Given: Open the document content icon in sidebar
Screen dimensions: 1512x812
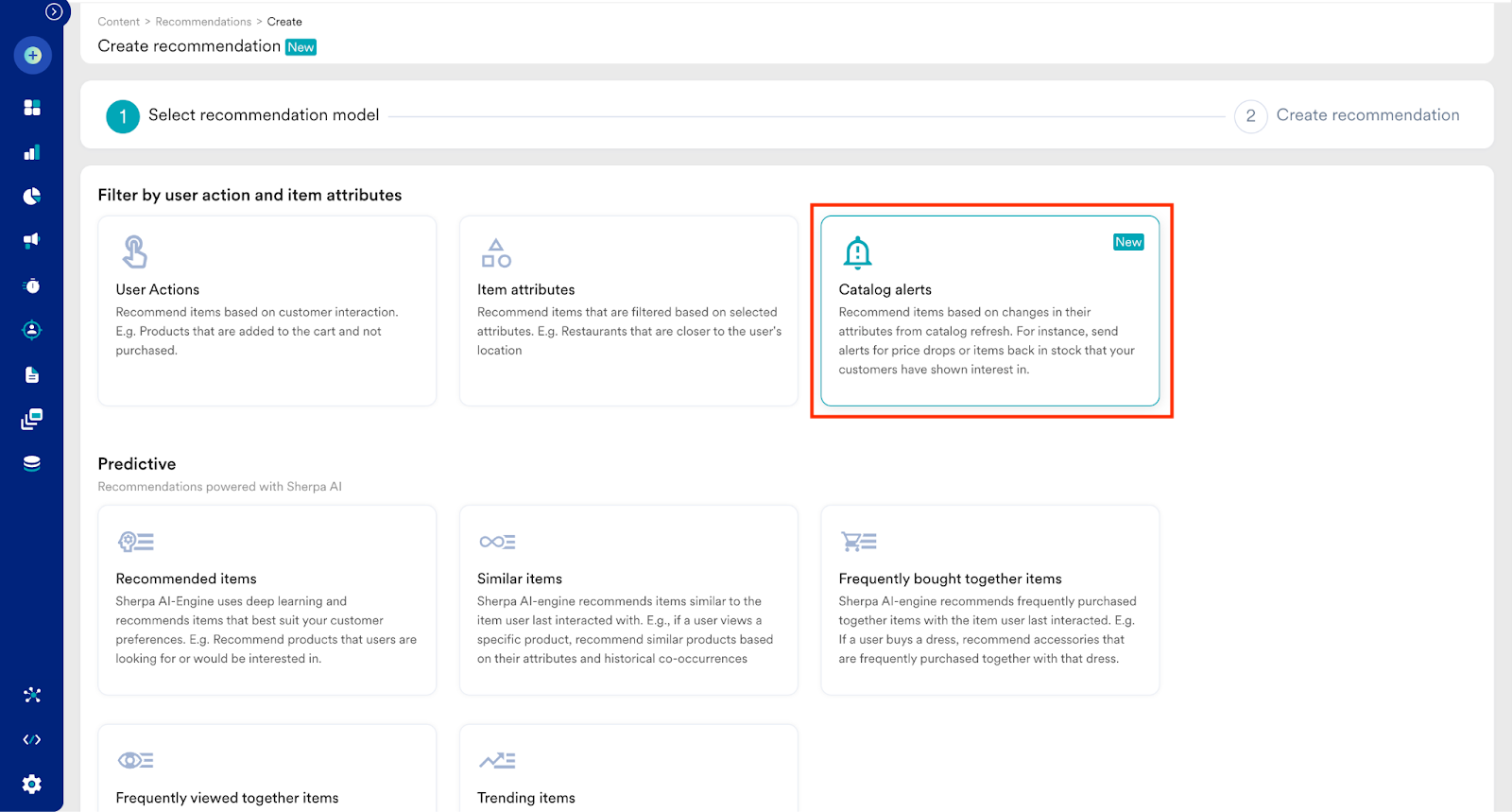Looking at the screenshot, I should click(32, 375).
